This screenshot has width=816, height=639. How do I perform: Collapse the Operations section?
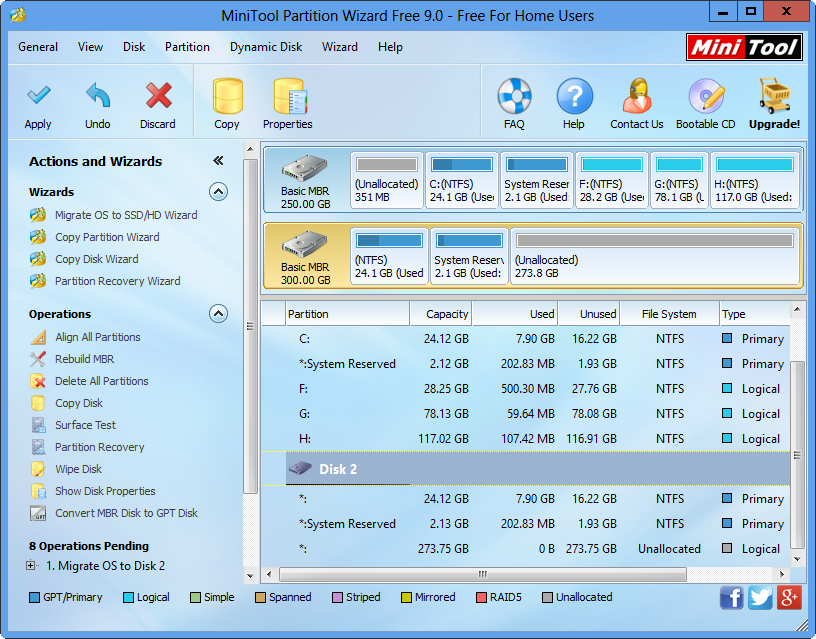coord(219,314)
